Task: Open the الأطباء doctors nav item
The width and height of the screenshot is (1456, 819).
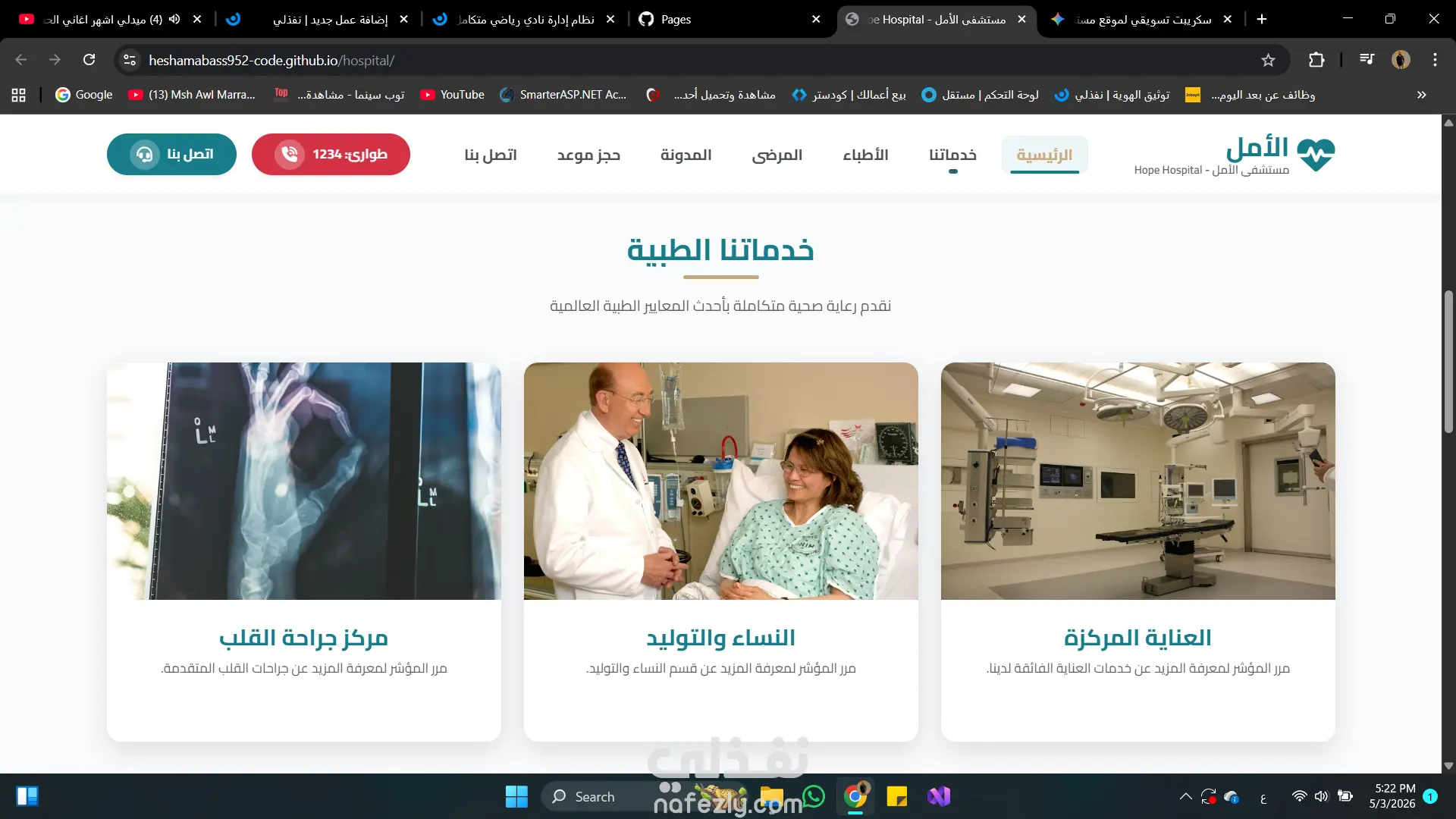Action: point(865,155)
